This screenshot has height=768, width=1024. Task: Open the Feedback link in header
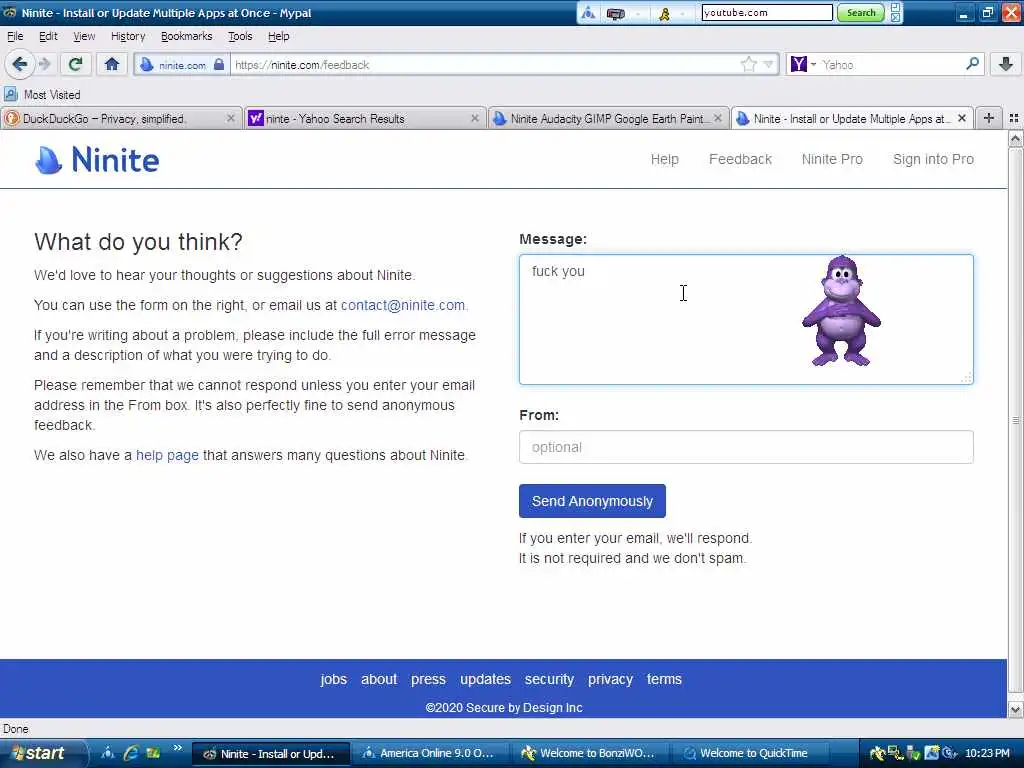(x=740, y=159)
